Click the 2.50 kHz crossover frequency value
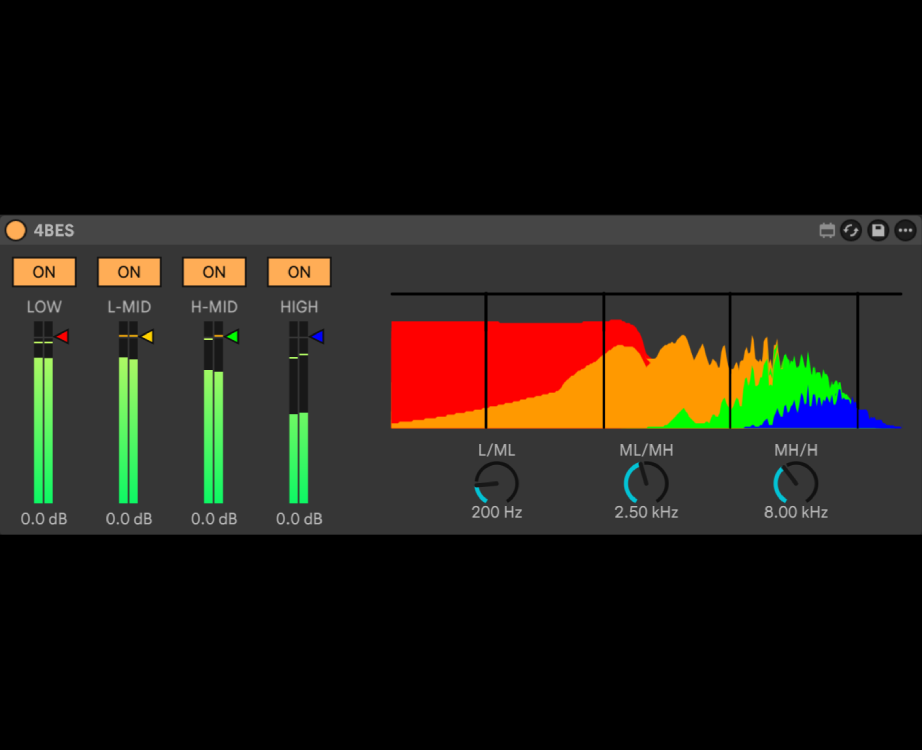The image size is (922, 750). (x=646, y=513)
